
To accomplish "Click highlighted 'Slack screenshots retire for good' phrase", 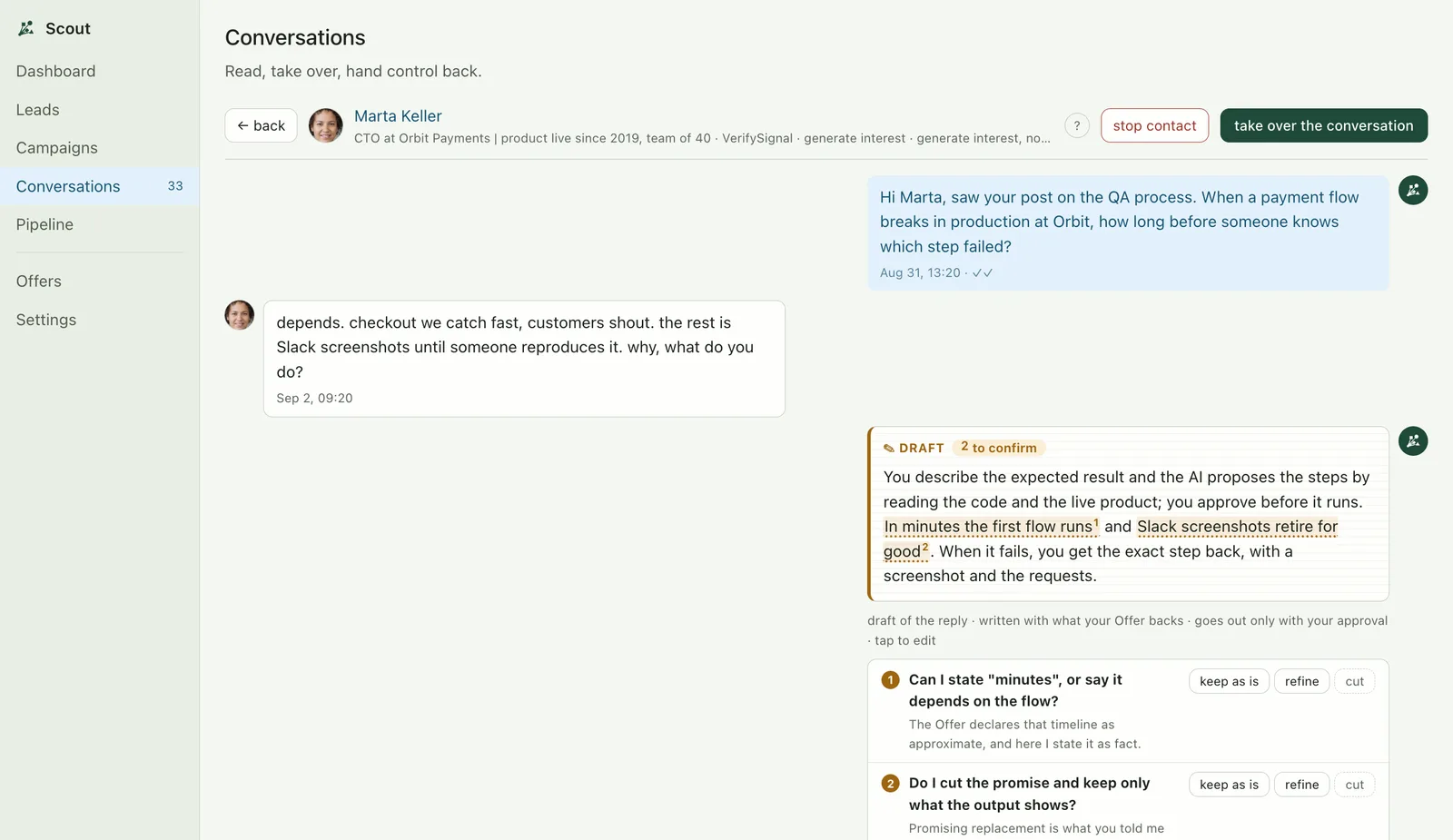I will pyautogui.click(x=1237, y=527).
